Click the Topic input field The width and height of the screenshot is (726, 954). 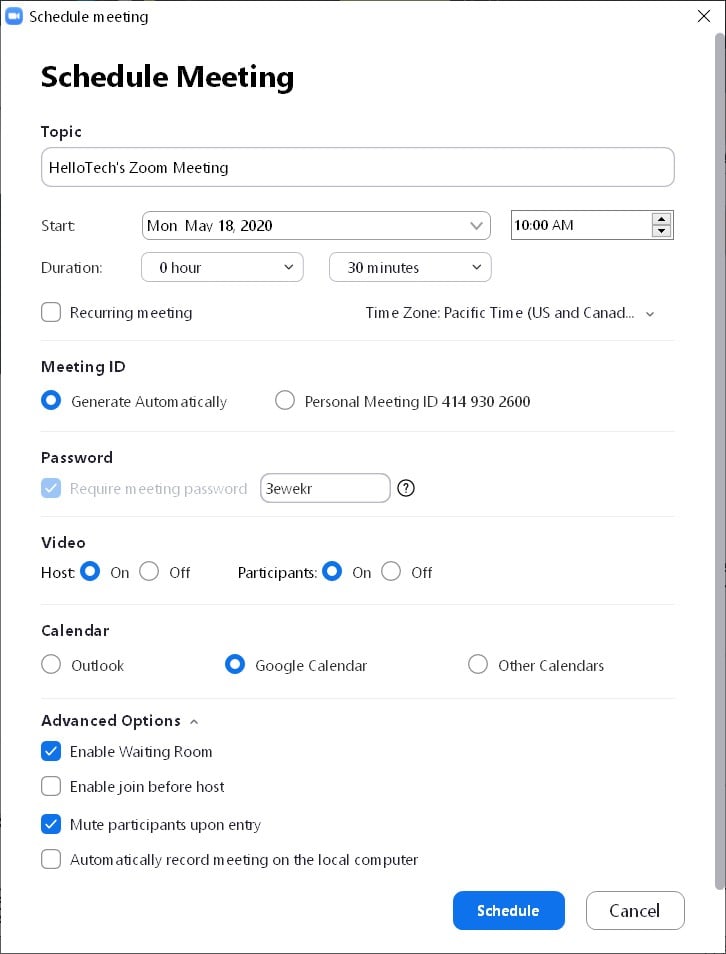pyautogui.click(x=356, y=166)
